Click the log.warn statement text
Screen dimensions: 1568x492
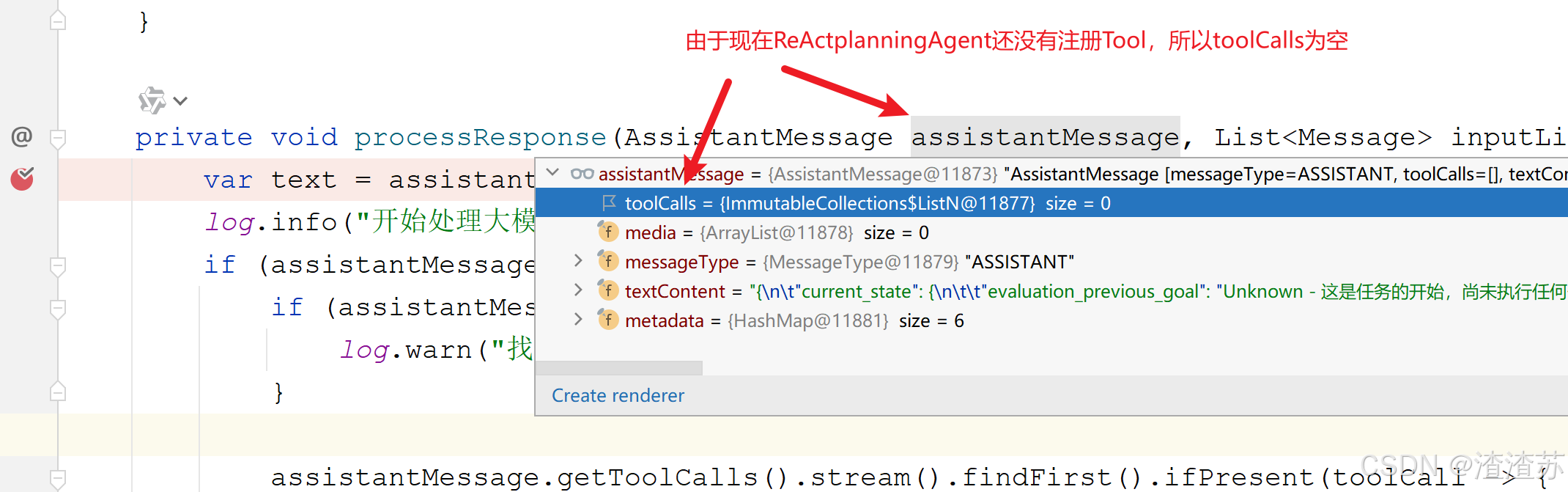(437, 350)
